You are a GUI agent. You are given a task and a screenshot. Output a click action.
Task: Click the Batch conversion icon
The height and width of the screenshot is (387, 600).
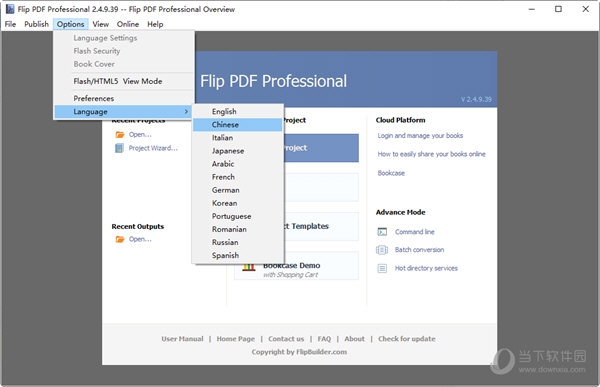pos(382,250)
